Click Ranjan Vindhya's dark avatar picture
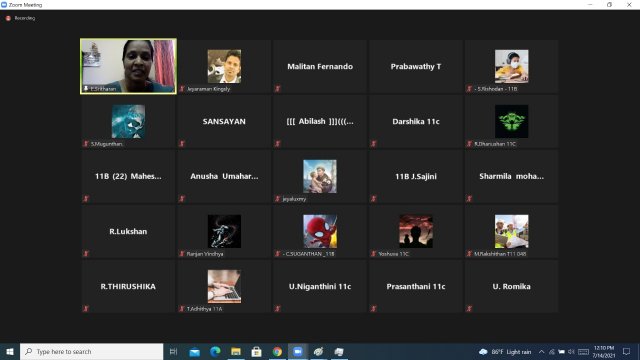 point(224,231)
